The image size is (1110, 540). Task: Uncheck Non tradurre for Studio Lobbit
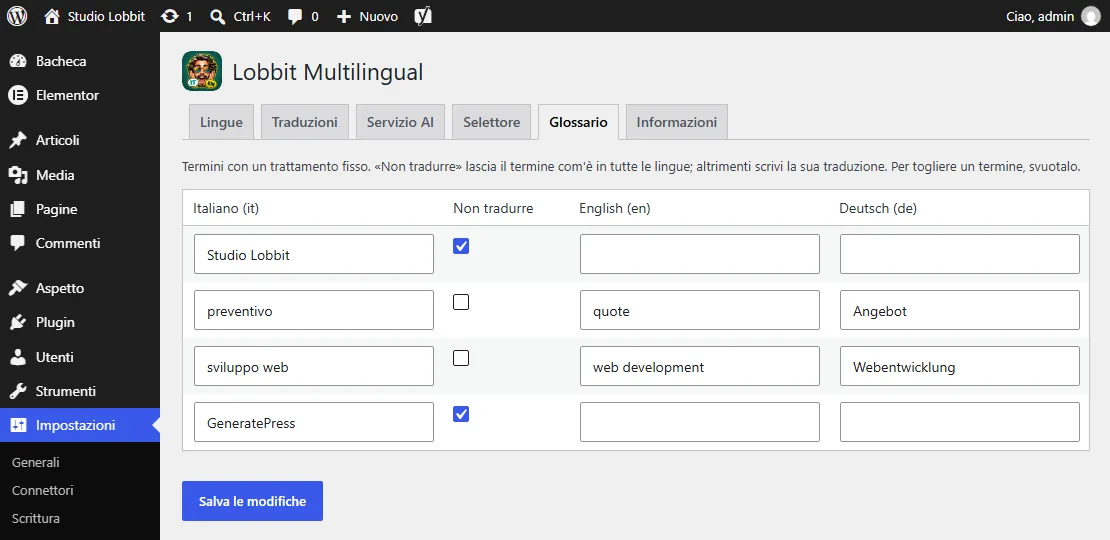(x=461, y=246)
